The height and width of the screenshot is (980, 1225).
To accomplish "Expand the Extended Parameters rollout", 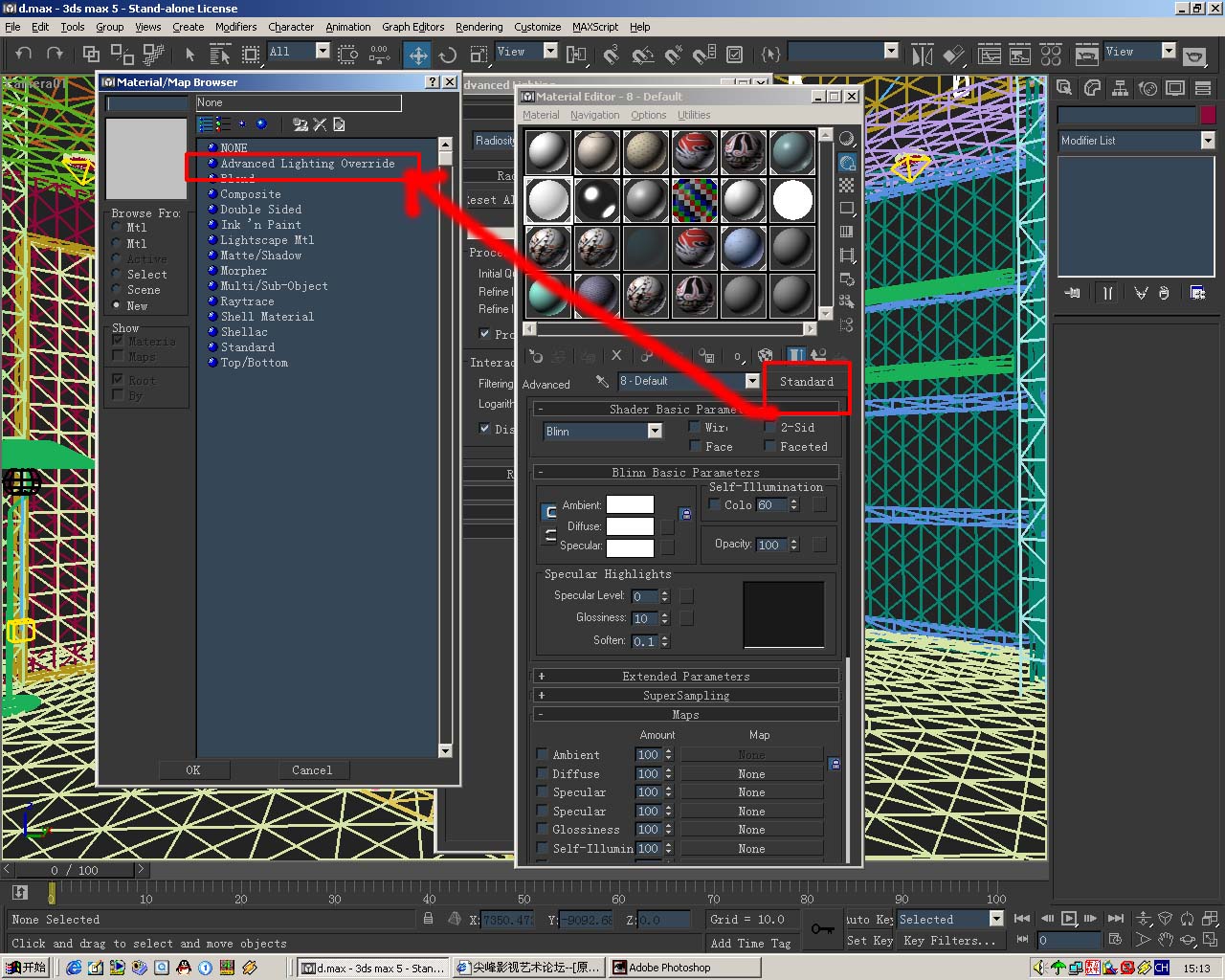I will [685, 676].
